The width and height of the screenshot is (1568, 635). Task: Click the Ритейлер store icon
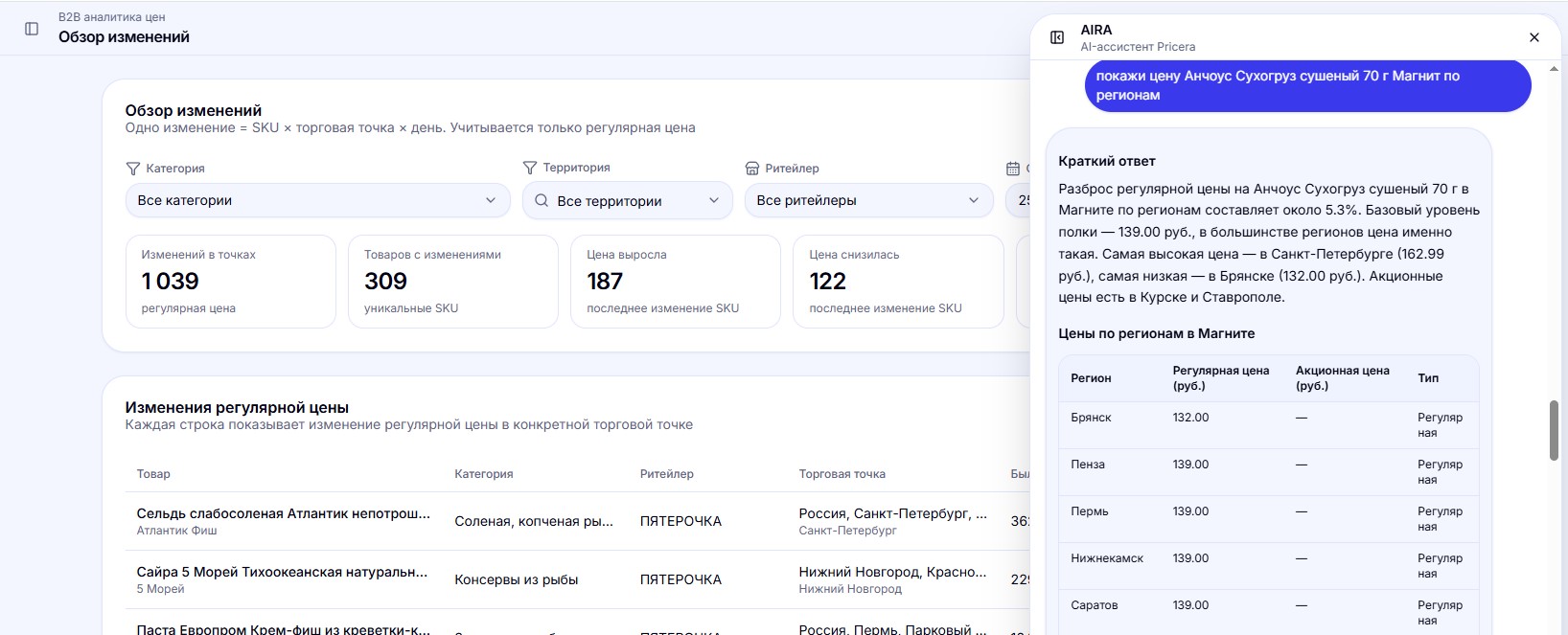752,169
